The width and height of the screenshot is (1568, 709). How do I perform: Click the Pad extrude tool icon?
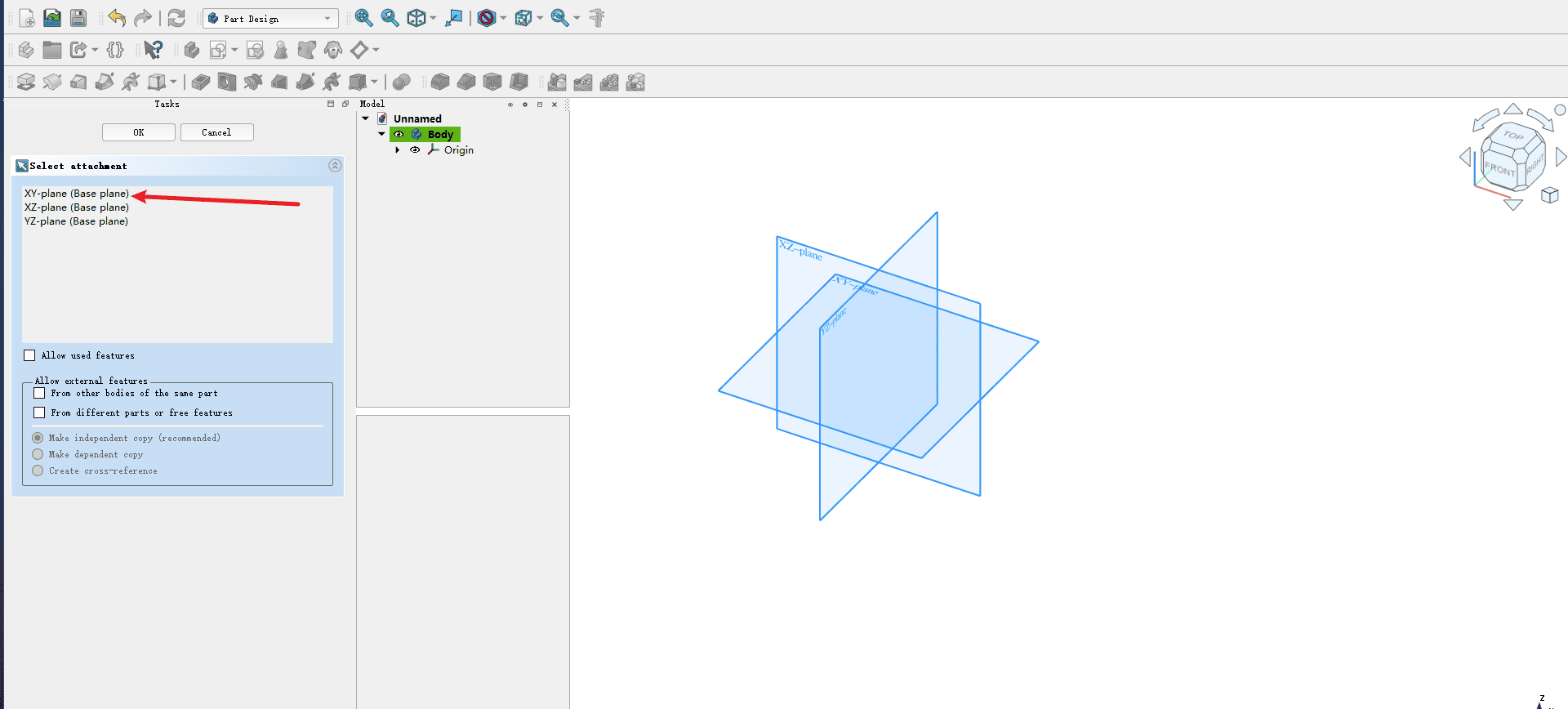(26, 82)
